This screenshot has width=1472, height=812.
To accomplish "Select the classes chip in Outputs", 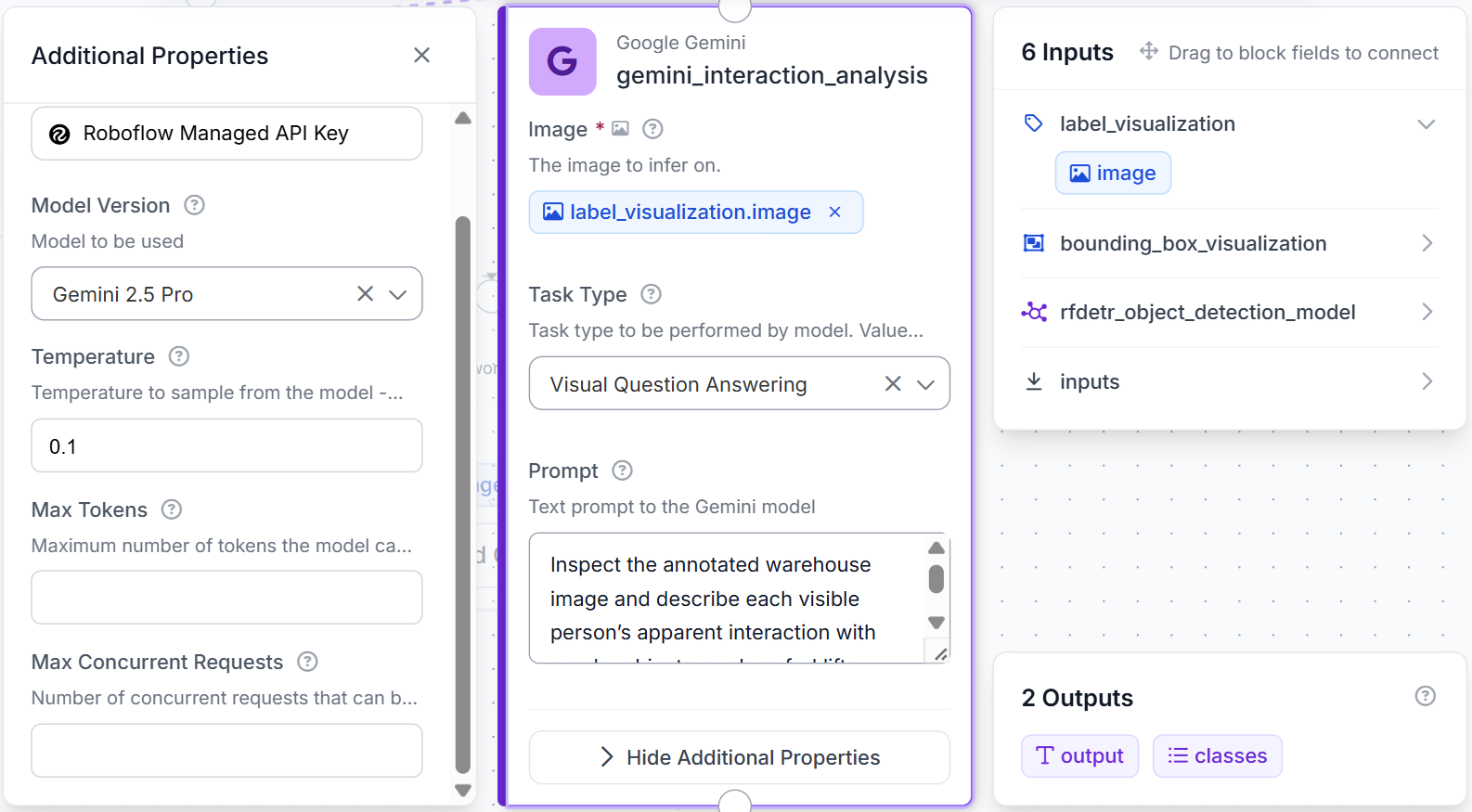I will pyautogui.click(x=1218, y=756).
